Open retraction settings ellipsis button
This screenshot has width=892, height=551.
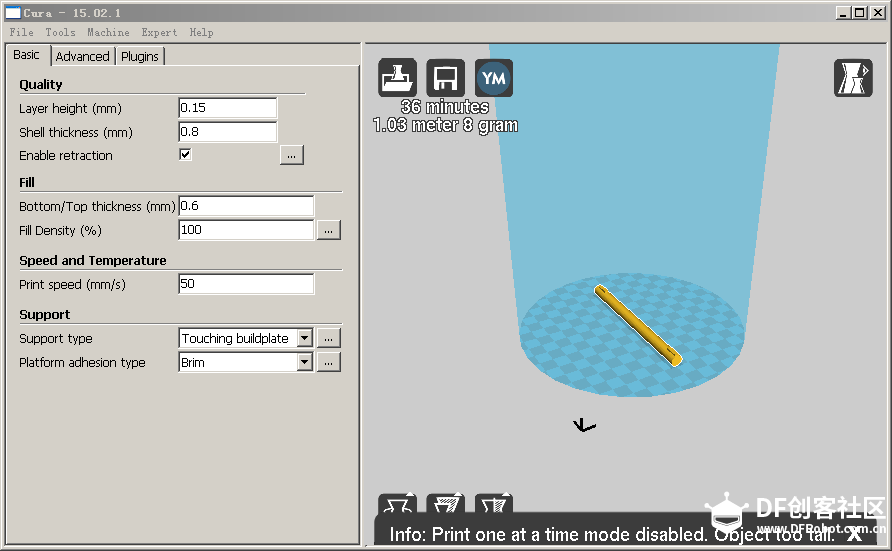click(x=292, y=155)
